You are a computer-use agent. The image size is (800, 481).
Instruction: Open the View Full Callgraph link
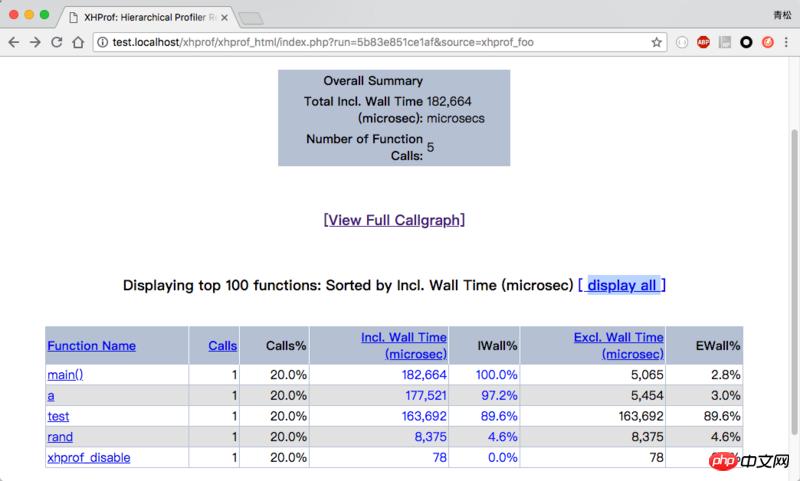tap(394, 220)
